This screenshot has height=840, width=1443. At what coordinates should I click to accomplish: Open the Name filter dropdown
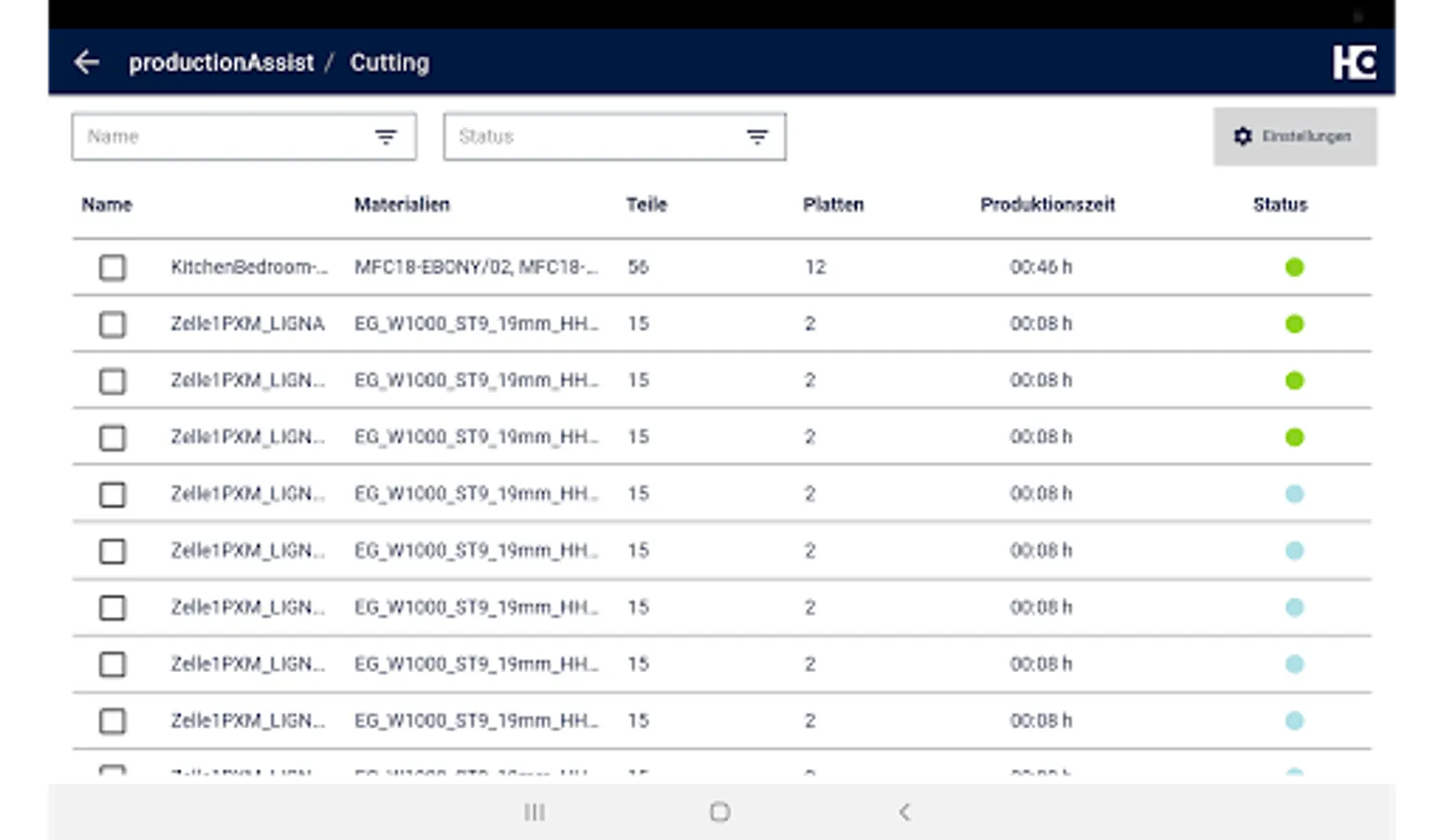tap(224, 137)
